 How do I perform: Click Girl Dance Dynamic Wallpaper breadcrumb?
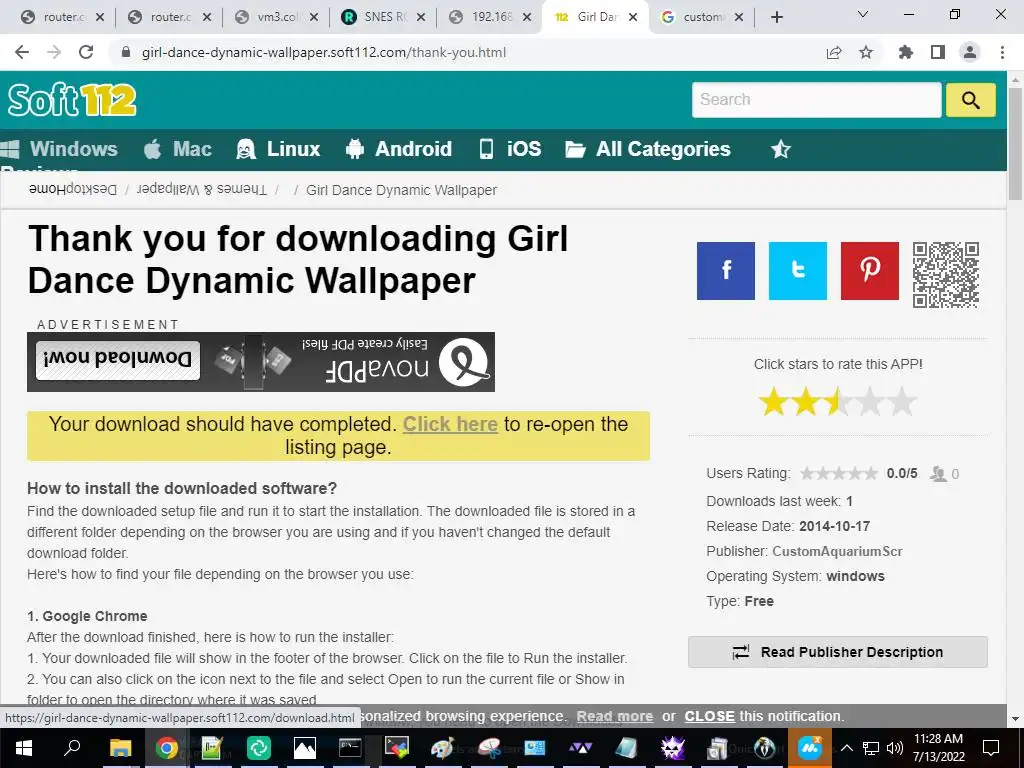401,190
